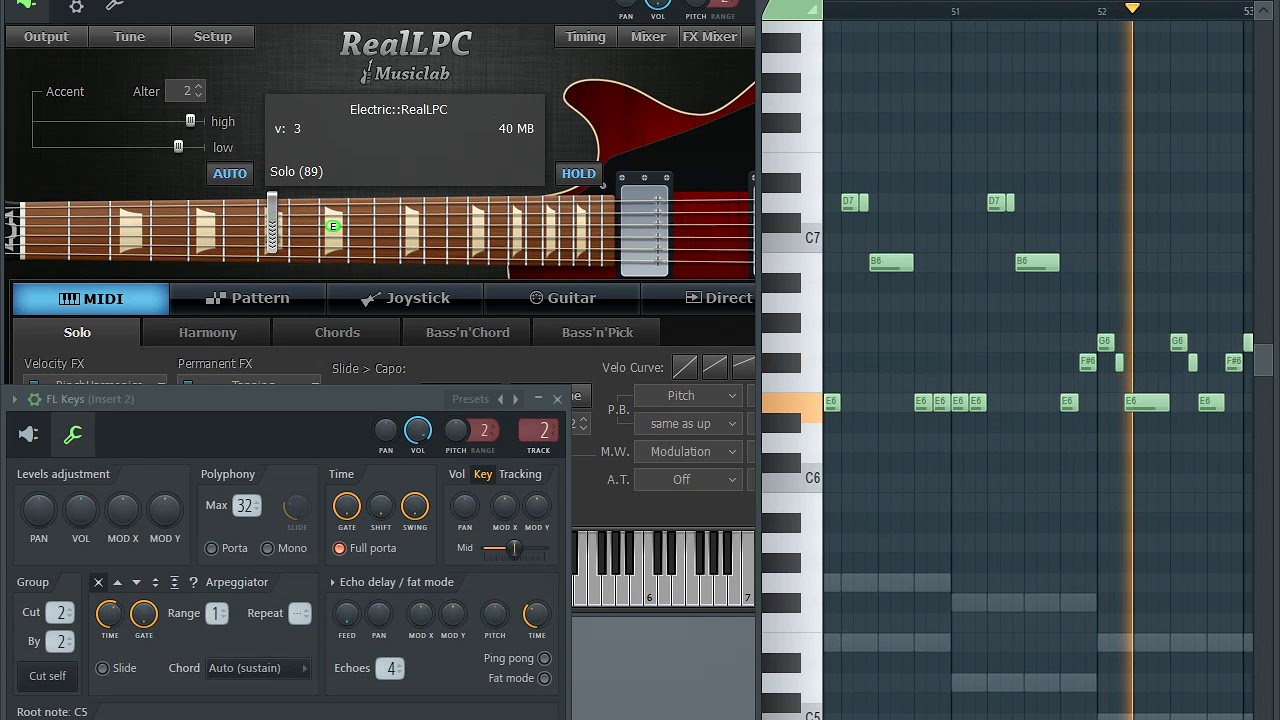Adjust the Polyphony Max value 32
Image resolution: width=1280 pixels, height=720 pixels.
pyautogui.click(x=247, y=506)
